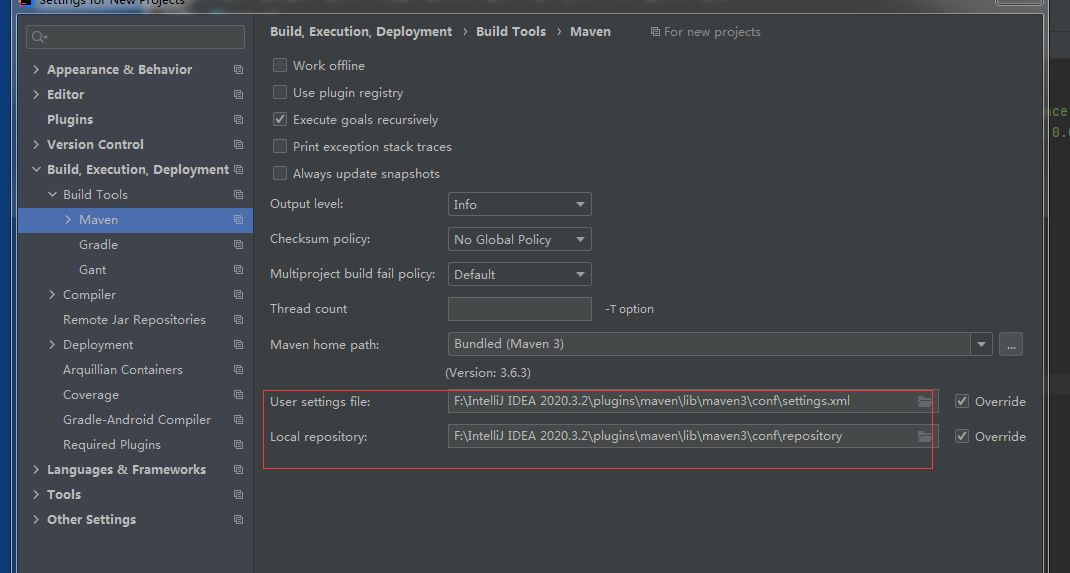This screenshot has height=573, width=1070.
Task: Expand the Deployment node
Action: pos(53,344)
